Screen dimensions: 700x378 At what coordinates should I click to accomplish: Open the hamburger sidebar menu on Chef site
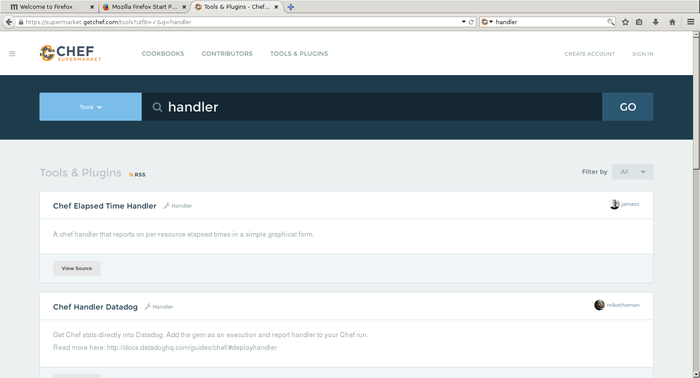[12, 54]
